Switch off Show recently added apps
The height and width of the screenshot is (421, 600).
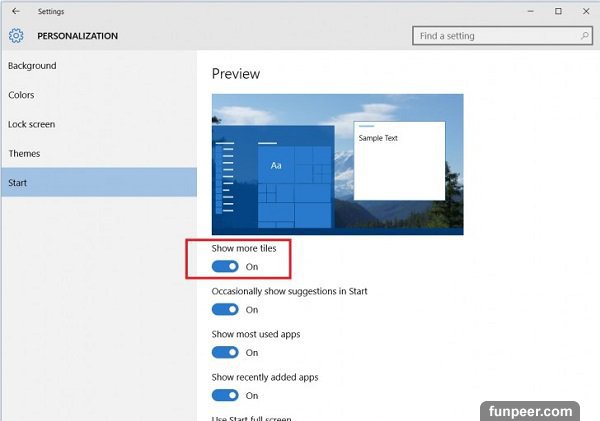tap(225, 395)
